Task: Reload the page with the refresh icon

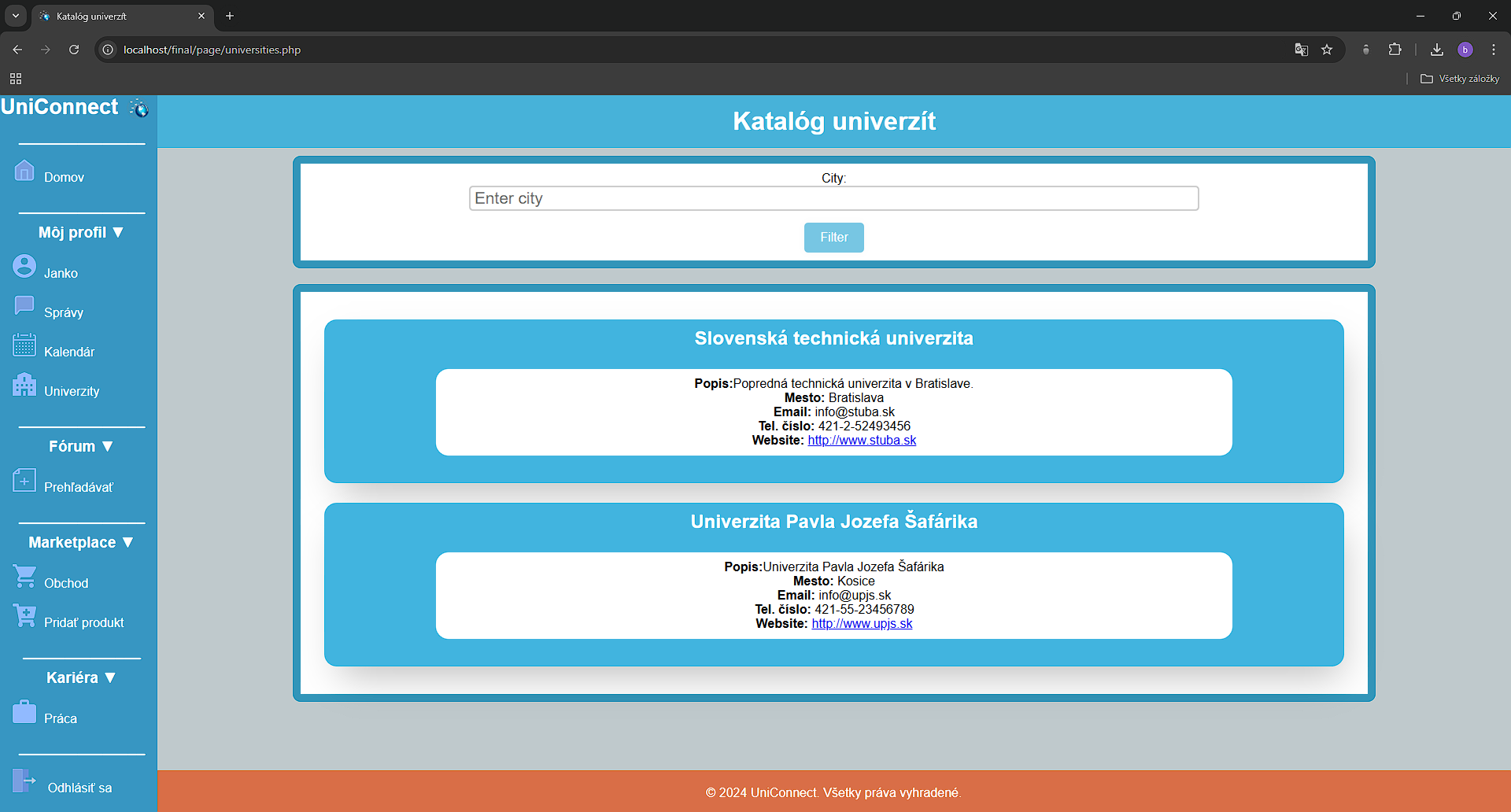Action: pos(74,50)
